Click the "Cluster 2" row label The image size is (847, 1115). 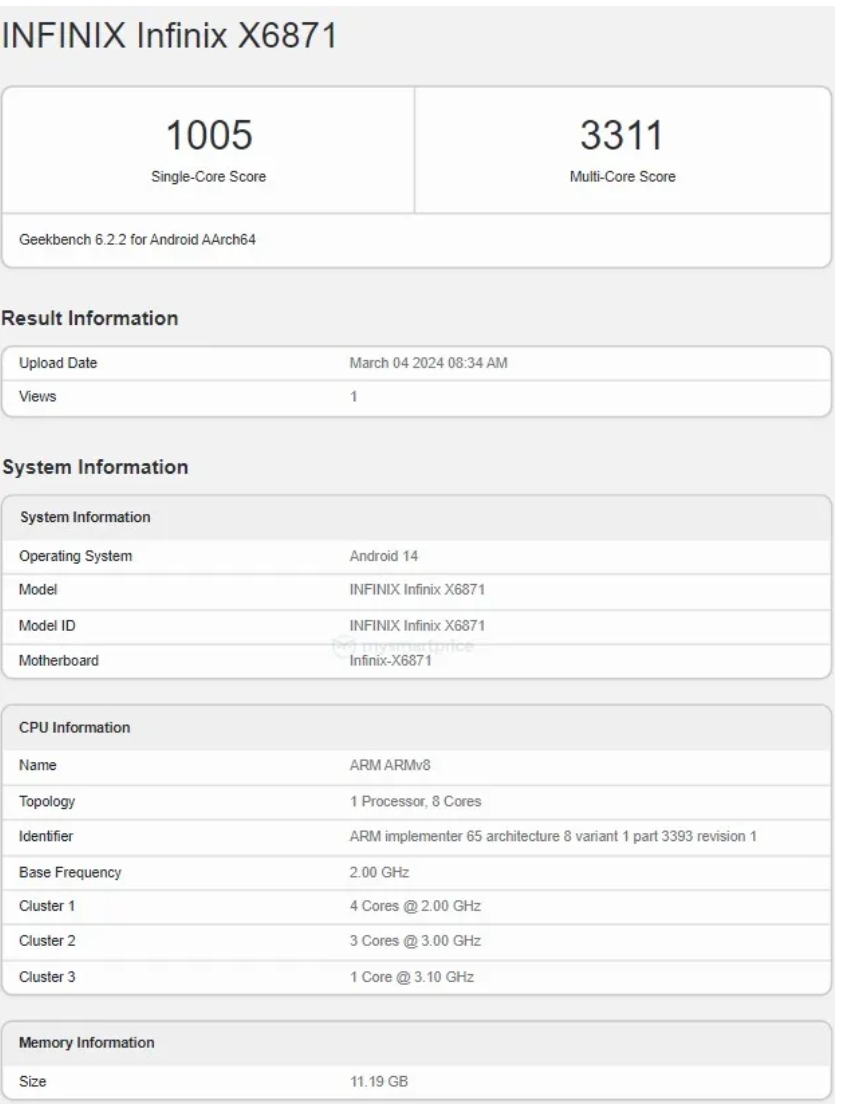pos(47,941)
